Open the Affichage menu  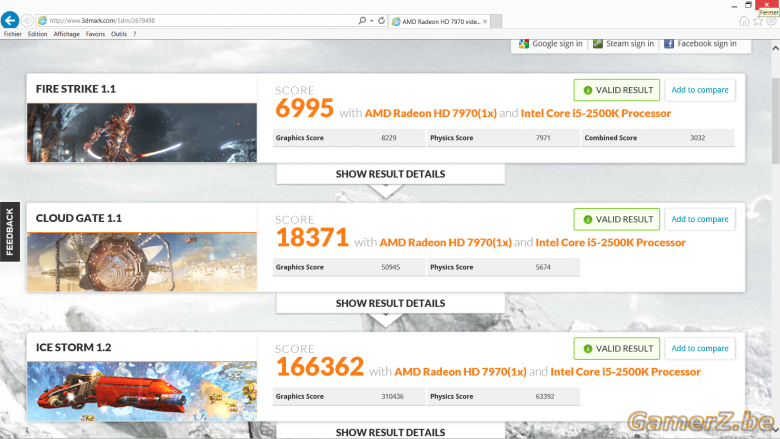[x=66, y=34]
